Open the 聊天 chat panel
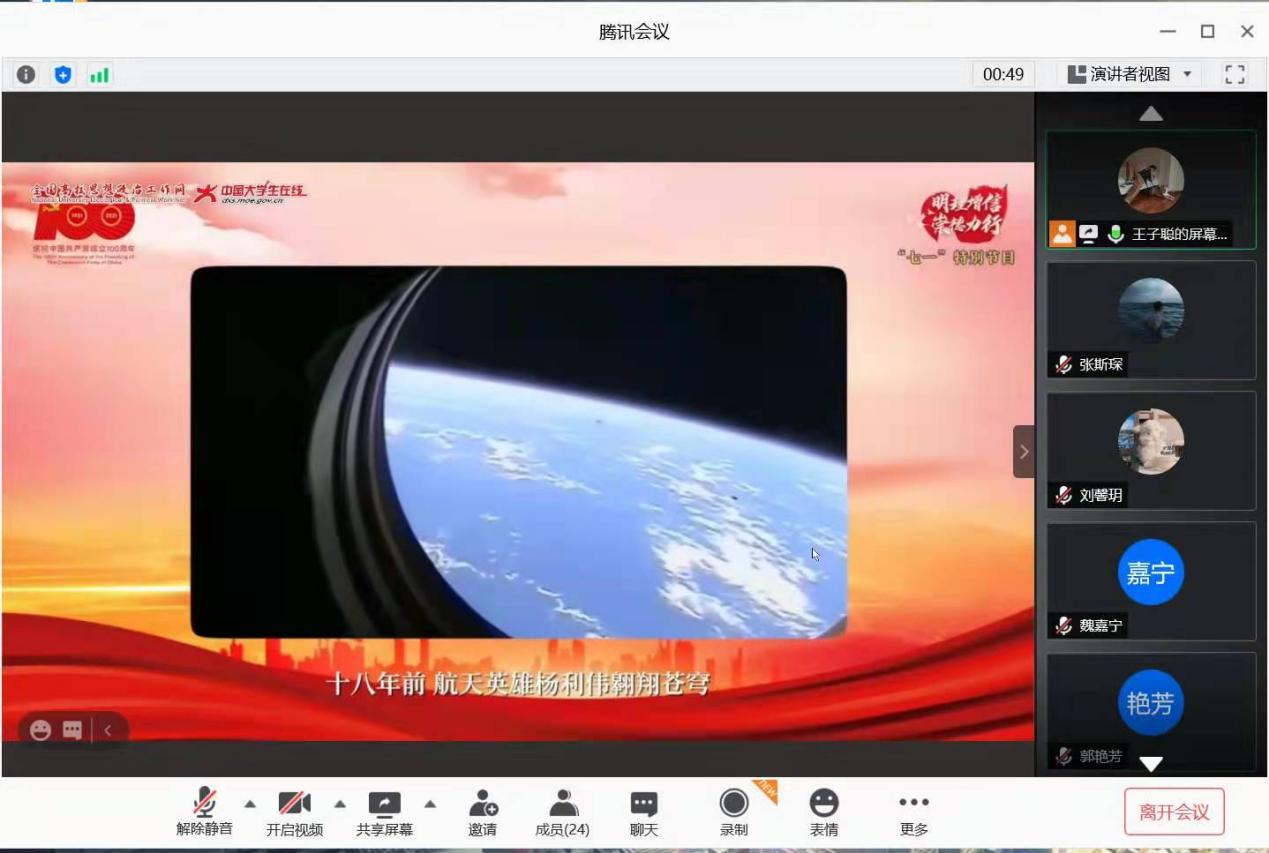Viewport: 1269px width, 853px height. [x=644, y=812]
